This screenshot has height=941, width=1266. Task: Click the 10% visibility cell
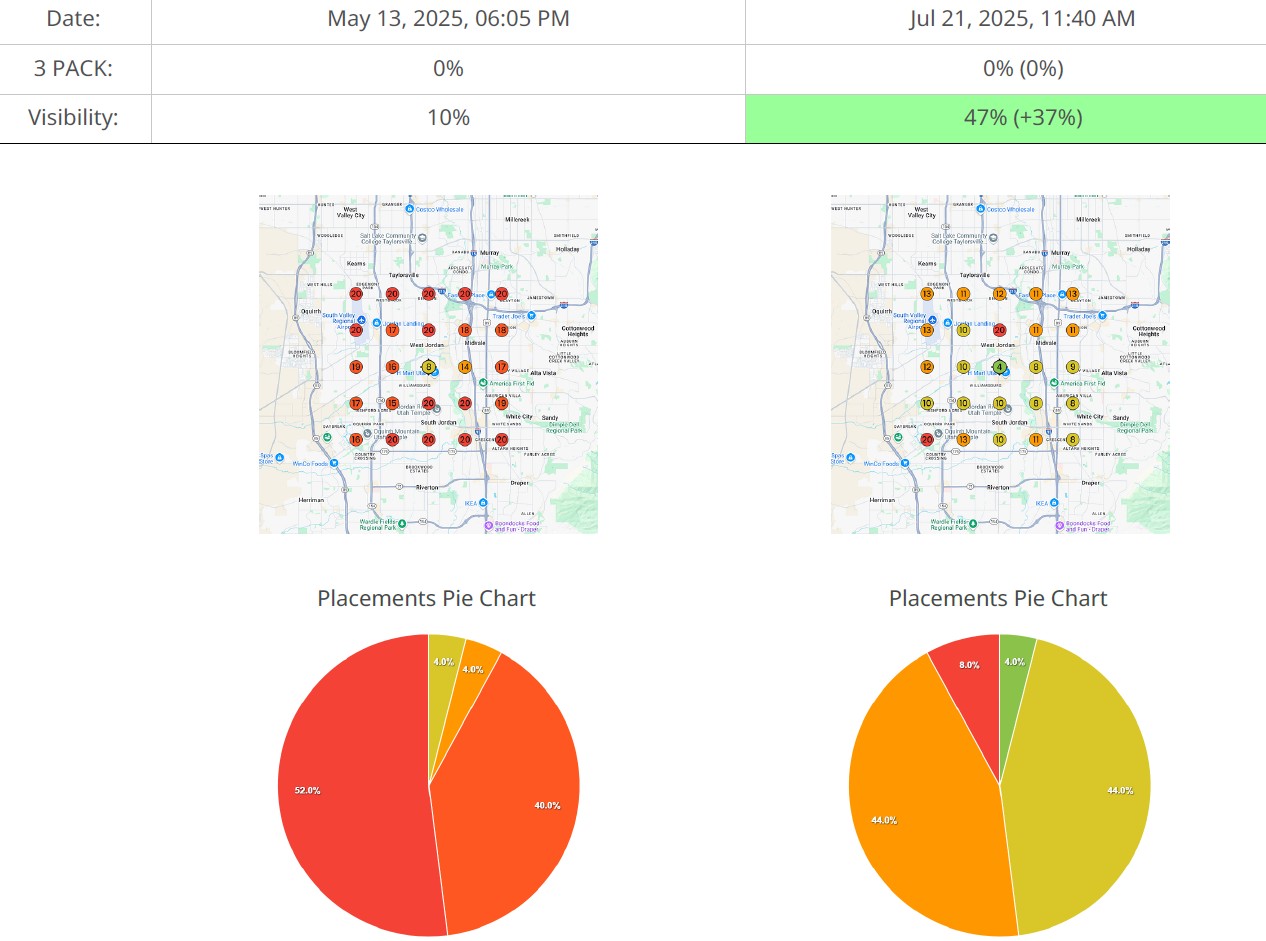pos(448,118)
